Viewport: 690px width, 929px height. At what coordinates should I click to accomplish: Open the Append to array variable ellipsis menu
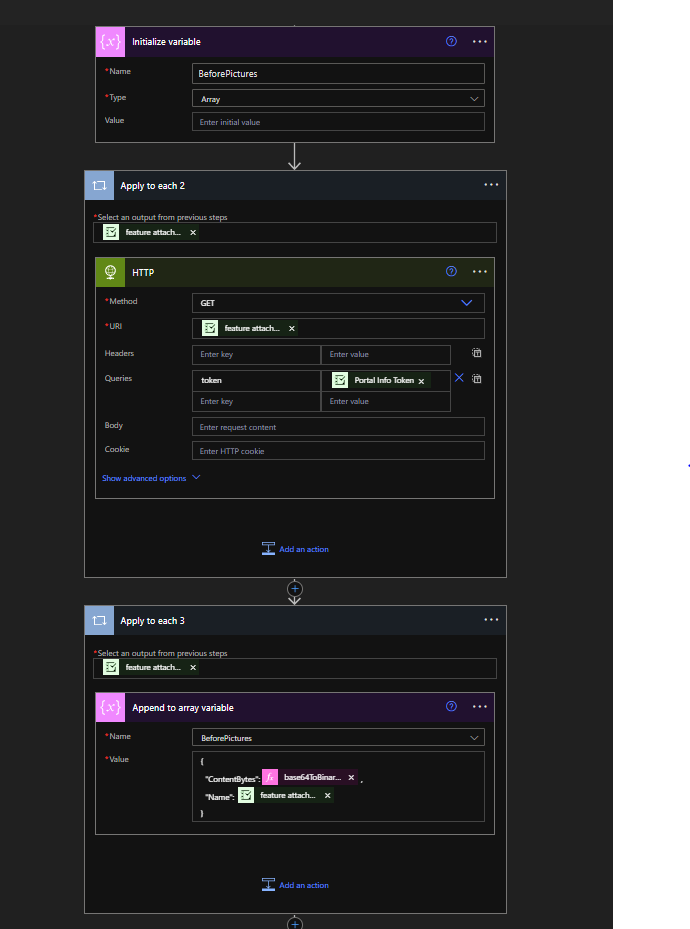tap(480, 706)
